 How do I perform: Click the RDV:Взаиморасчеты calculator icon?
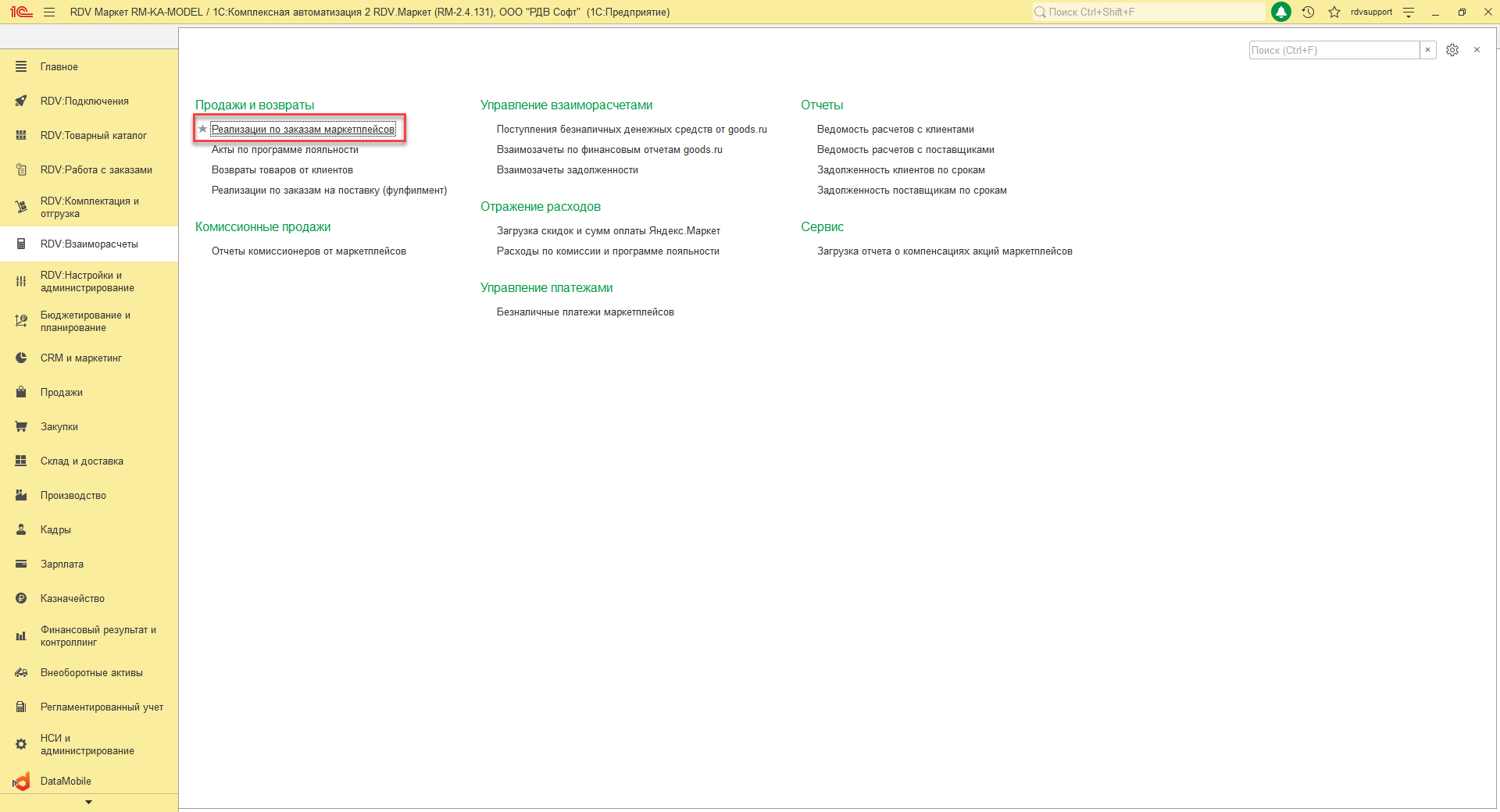tap(21, 244)
